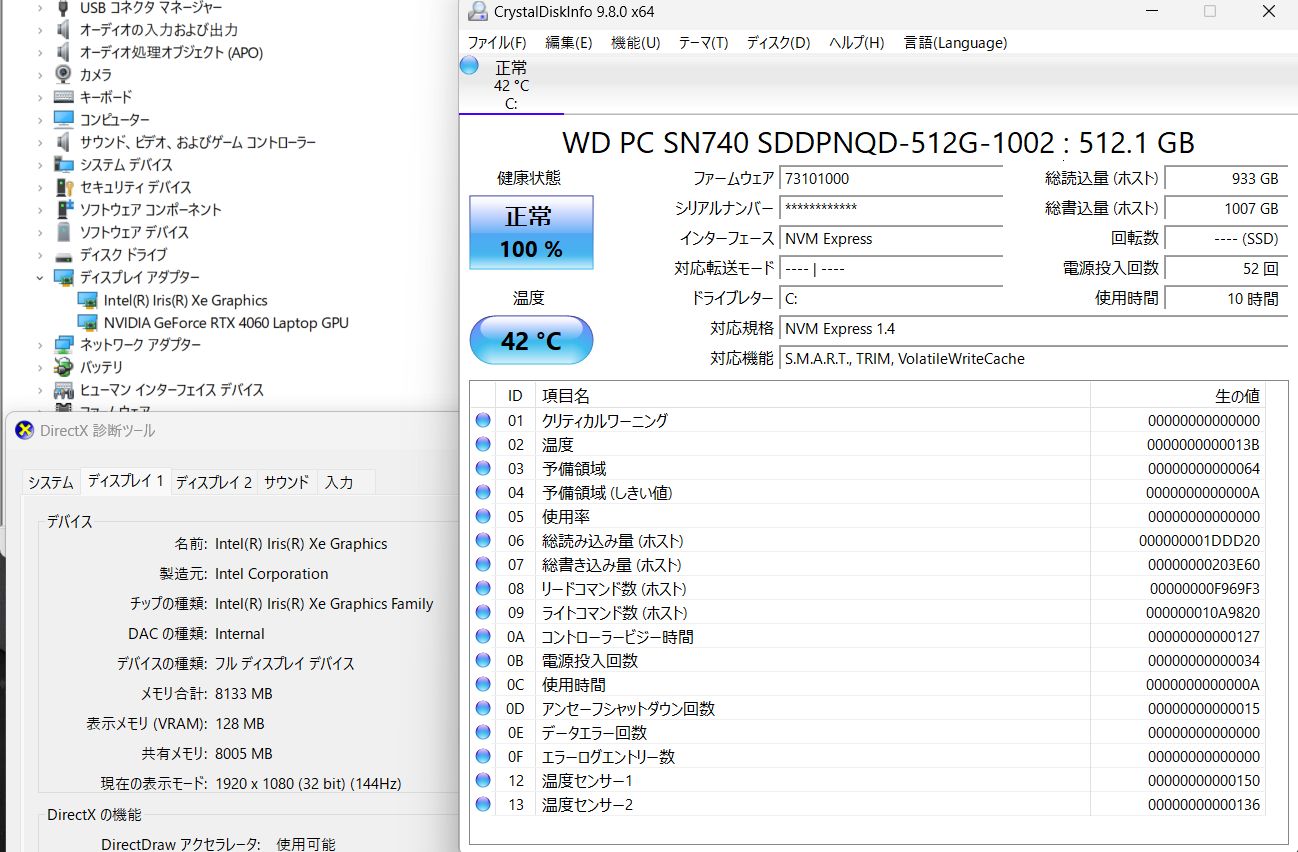The image size is (1298, 852).
Task: Click the インターフェース NVM Express field
Action: click(x=890, y=239)
